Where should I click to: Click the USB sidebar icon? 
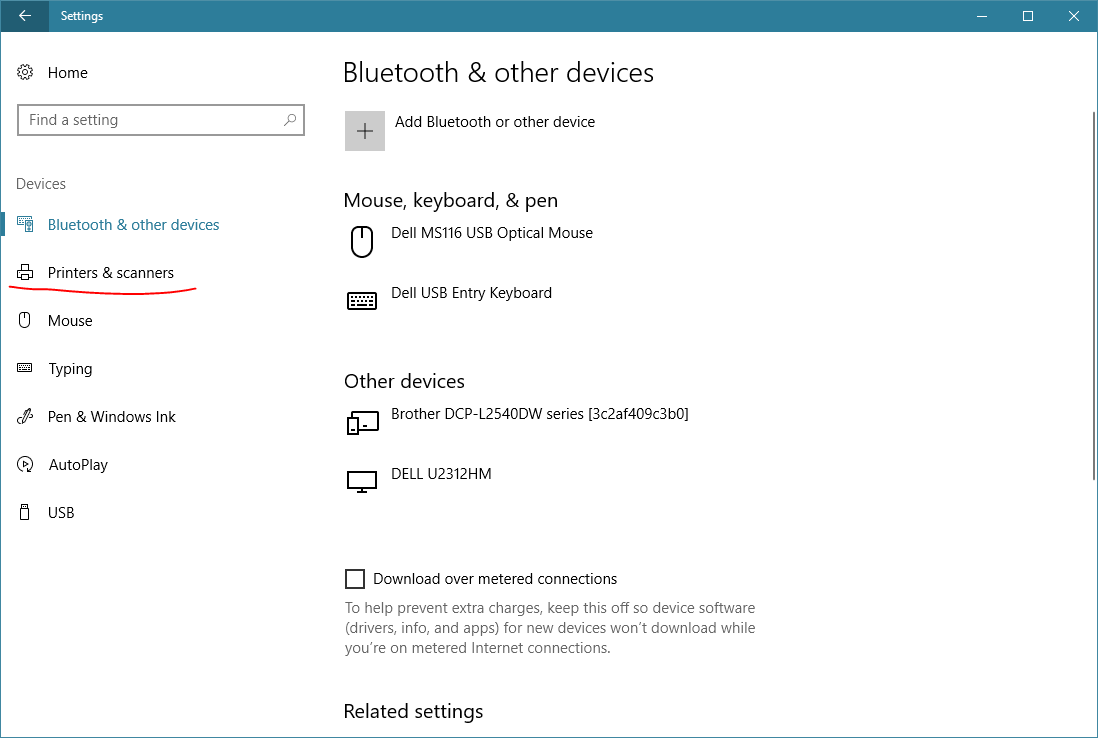coord(25,512)
